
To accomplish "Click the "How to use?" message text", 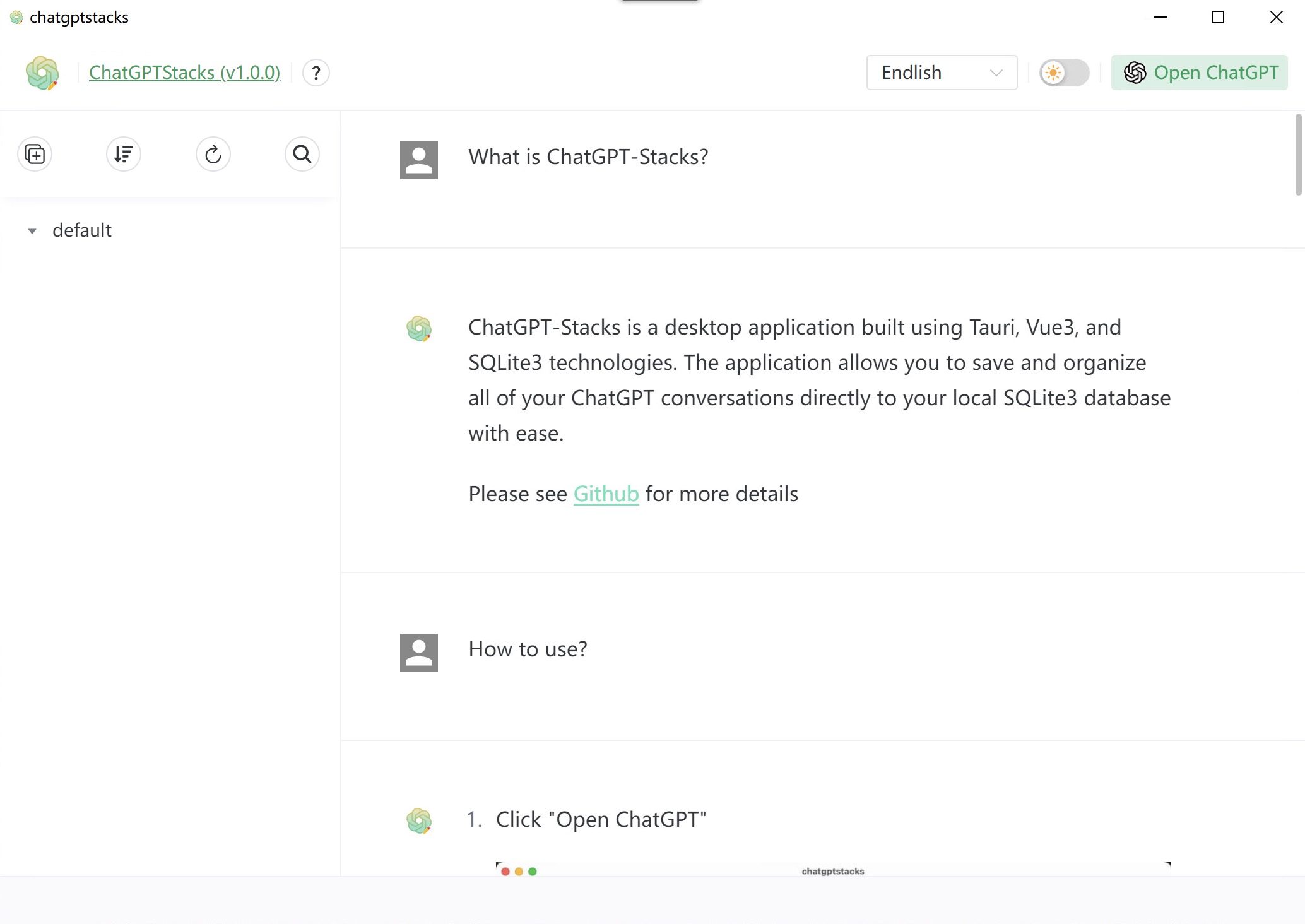I will (528, 649).
